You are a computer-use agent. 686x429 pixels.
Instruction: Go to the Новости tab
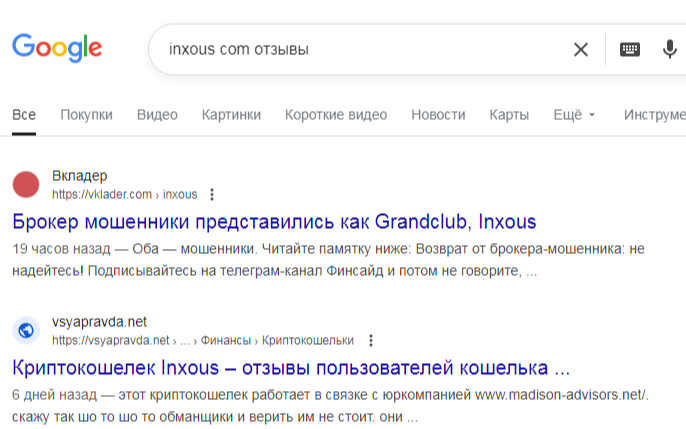438,115
